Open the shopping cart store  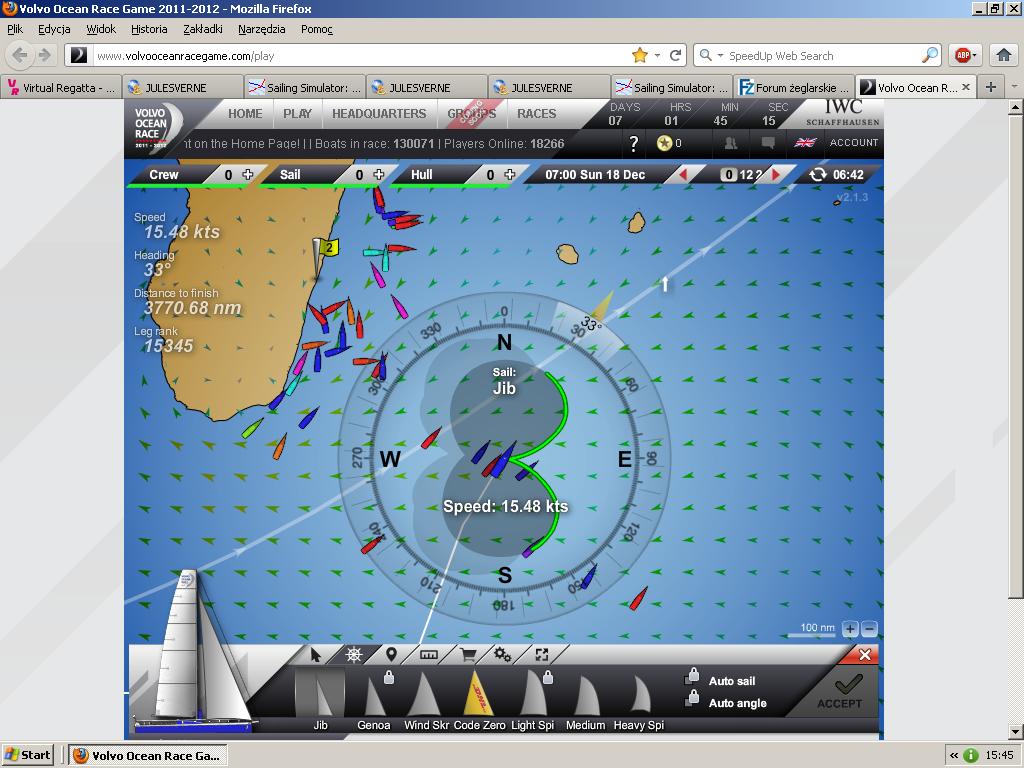point(467,655)
